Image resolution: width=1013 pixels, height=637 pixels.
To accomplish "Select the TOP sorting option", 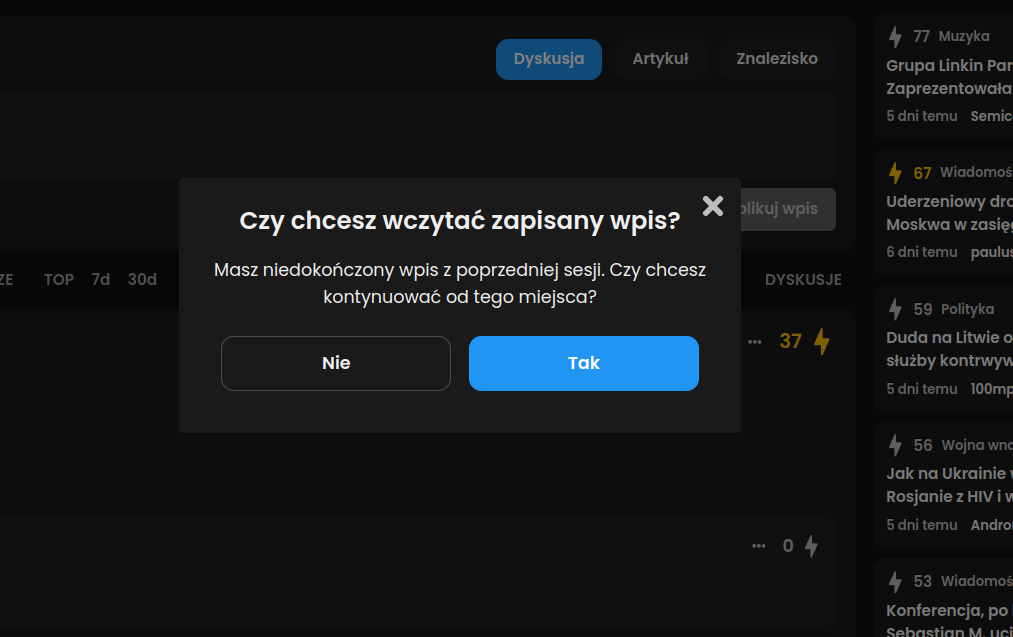I will click(x=59, y=280).
